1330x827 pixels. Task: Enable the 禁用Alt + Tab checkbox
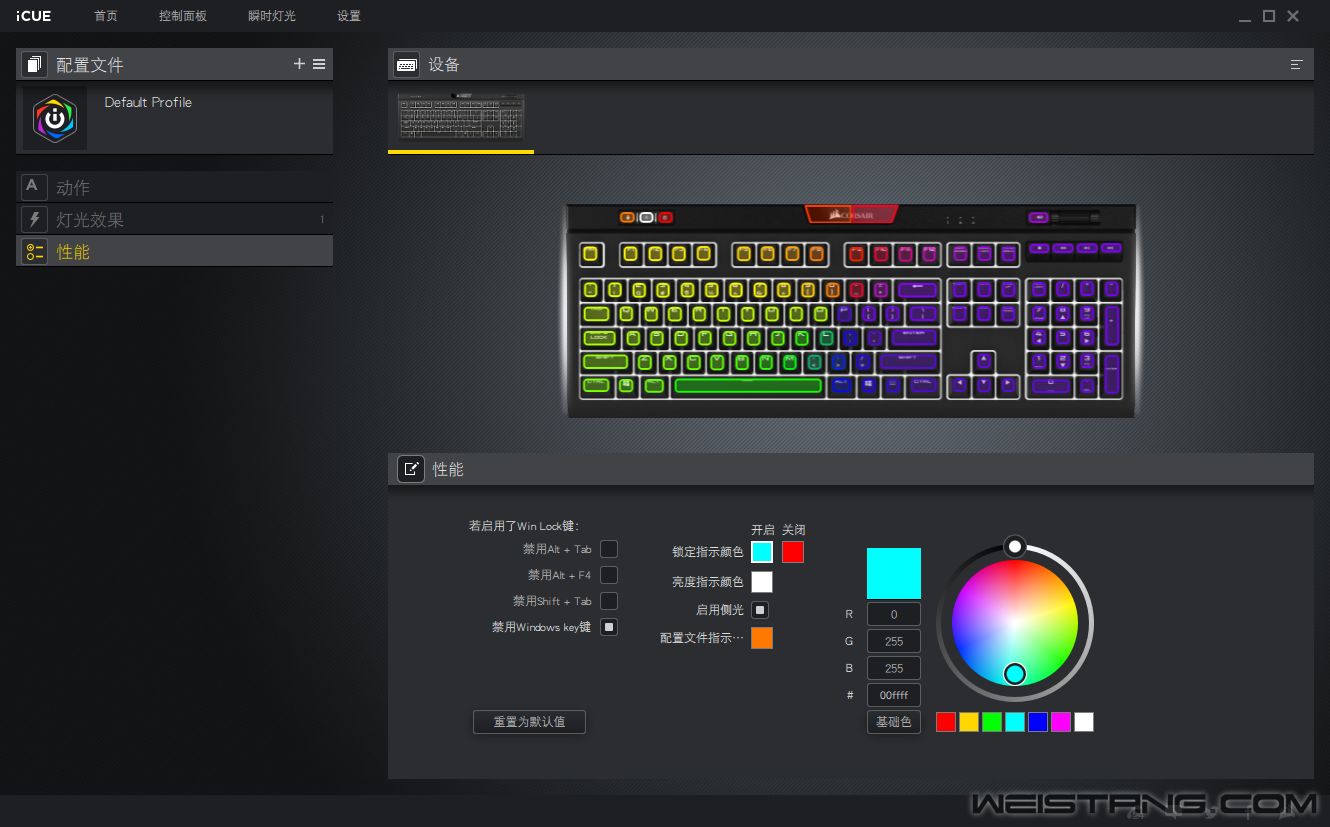point(609,549)
